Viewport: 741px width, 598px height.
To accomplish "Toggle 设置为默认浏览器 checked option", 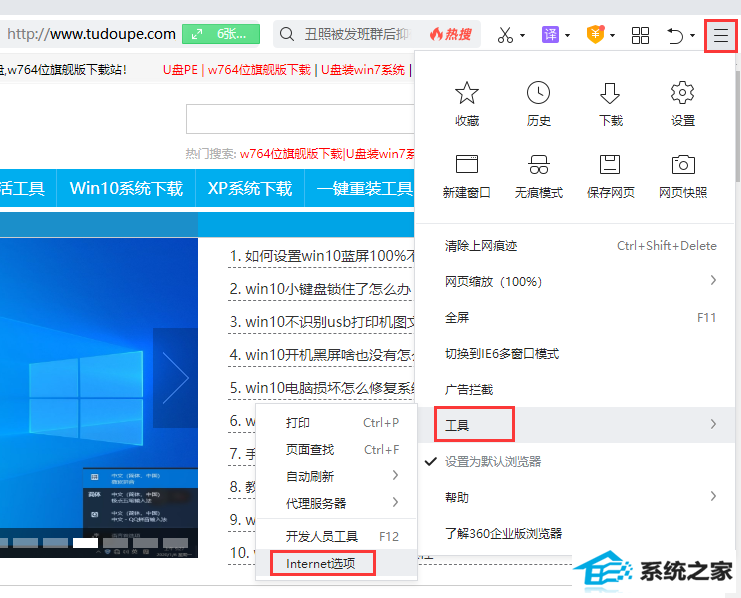I will (575, 461).
